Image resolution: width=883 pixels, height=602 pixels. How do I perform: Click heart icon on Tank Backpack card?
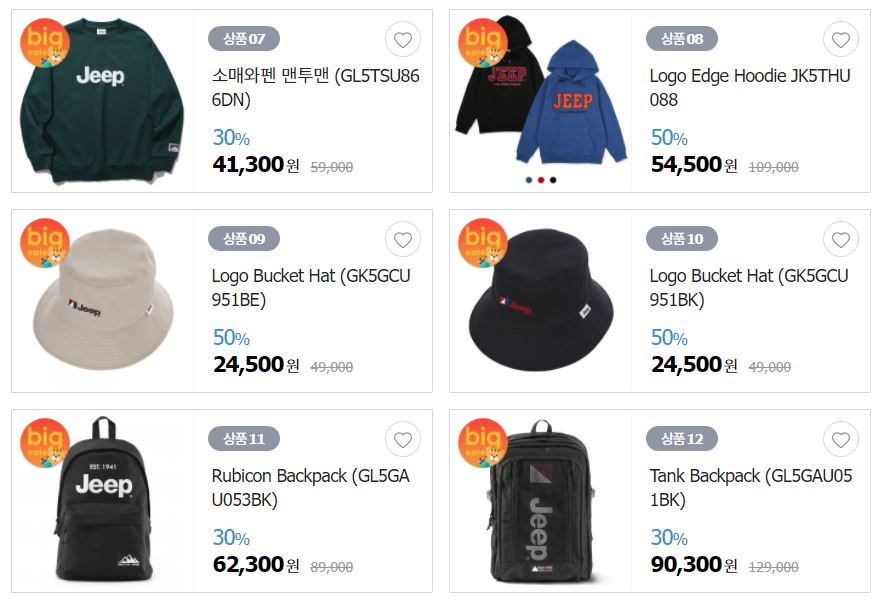point(841,439)
